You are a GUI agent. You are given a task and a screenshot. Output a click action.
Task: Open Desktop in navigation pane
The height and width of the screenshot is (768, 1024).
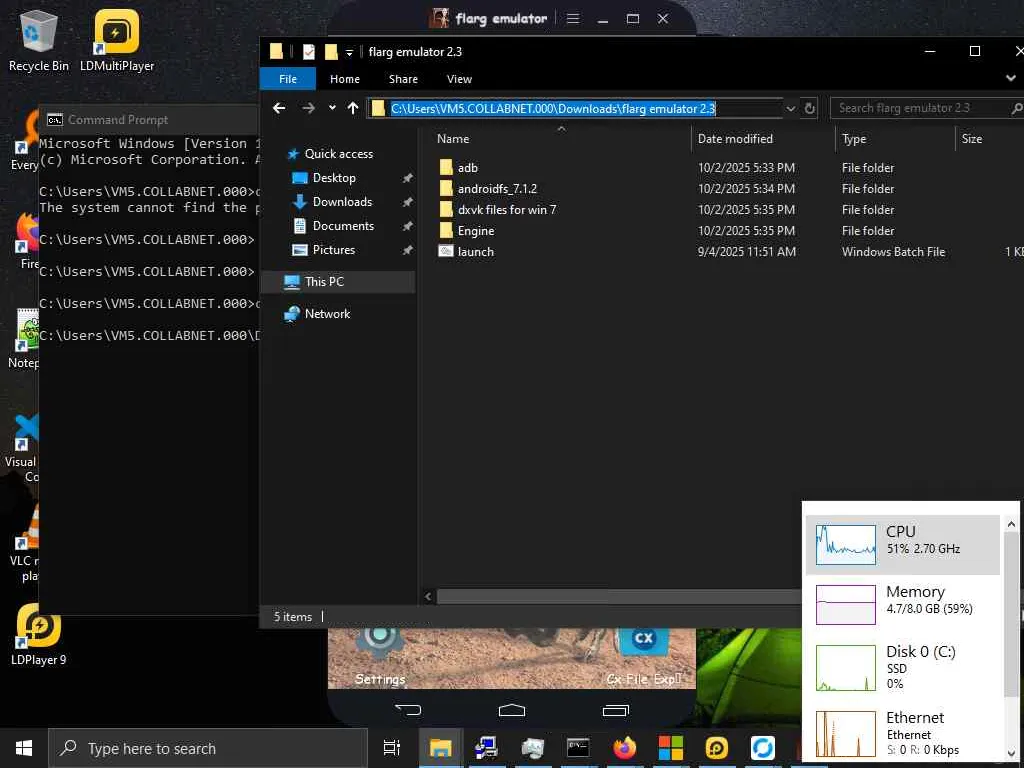coord(334,178)
